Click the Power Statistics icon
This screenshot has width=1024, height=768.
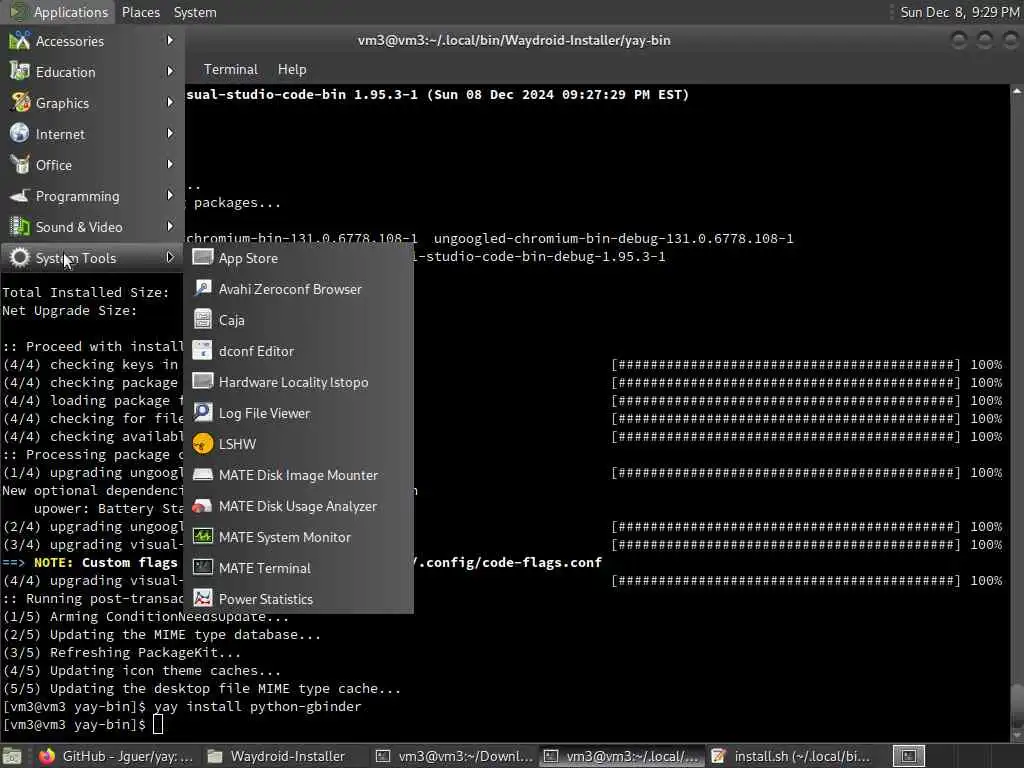pos(202,598)
